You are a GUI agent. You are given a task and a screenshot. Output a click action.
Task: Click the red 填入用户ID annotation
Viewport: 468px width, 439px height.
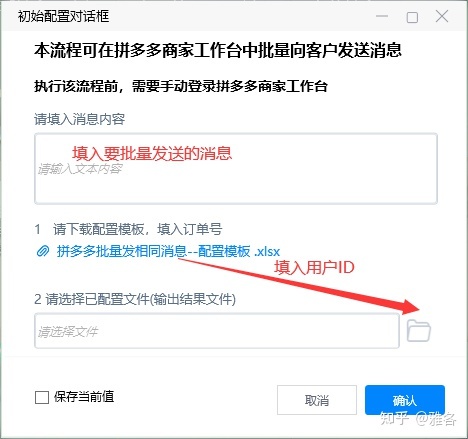click(x=314, y=267)
